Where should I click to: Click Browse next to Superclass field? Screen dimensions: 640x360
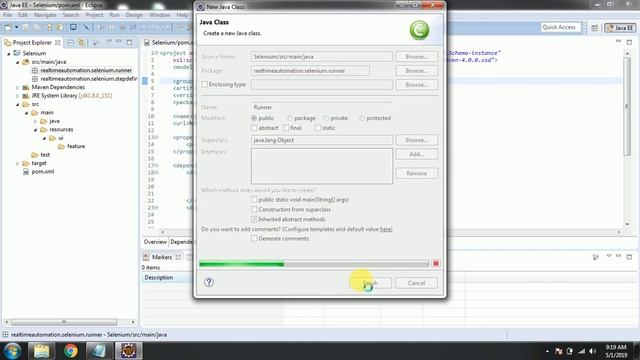click(x=416, y=140)
